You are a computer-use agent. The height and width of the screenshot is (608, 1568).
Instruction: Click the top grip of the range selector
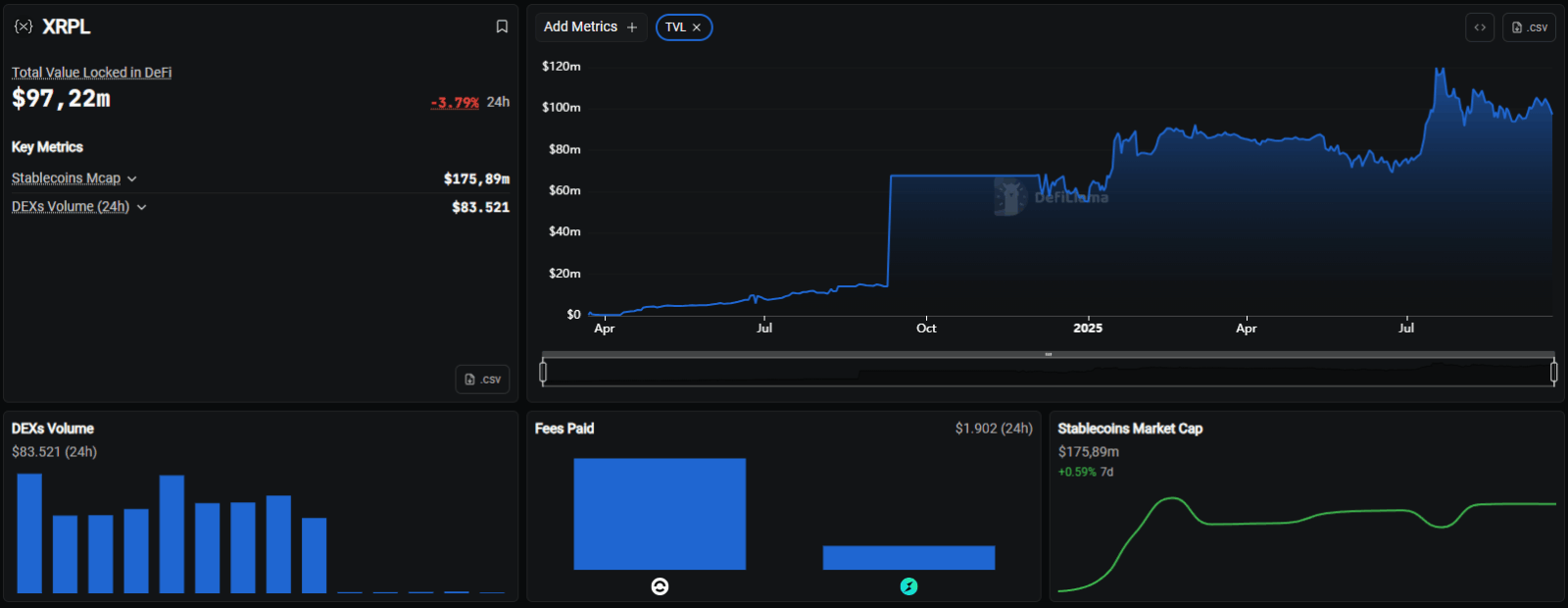tap(1049, 354)
